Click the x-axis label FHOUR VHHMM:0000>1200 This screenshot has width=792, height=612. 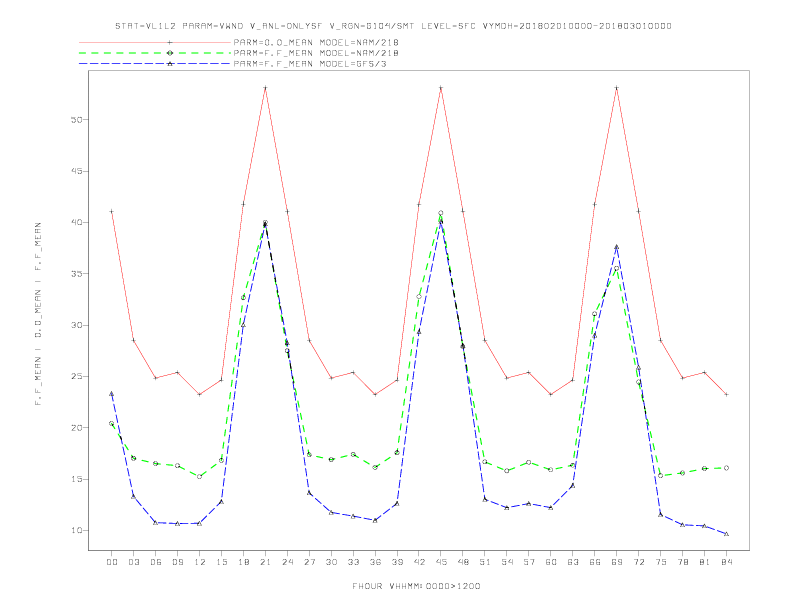coord(416,586)
